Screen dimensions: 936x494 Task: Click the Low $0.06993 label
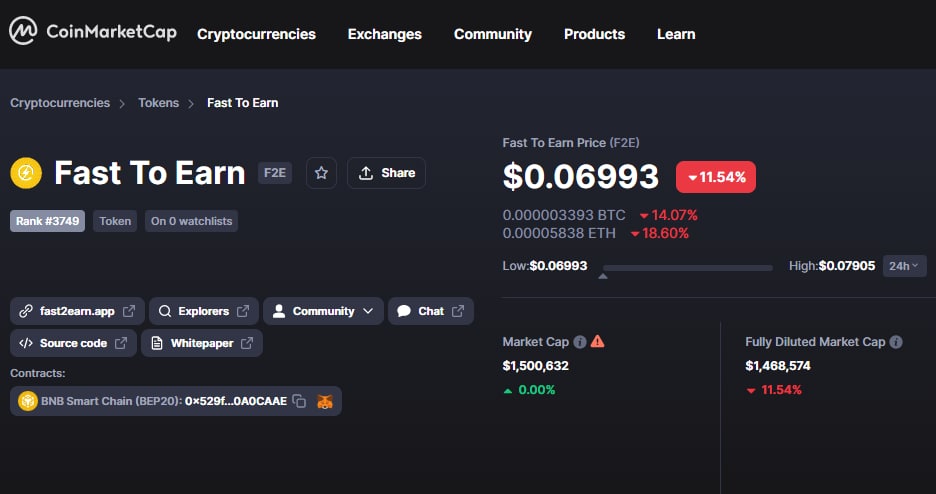[545, 265]
